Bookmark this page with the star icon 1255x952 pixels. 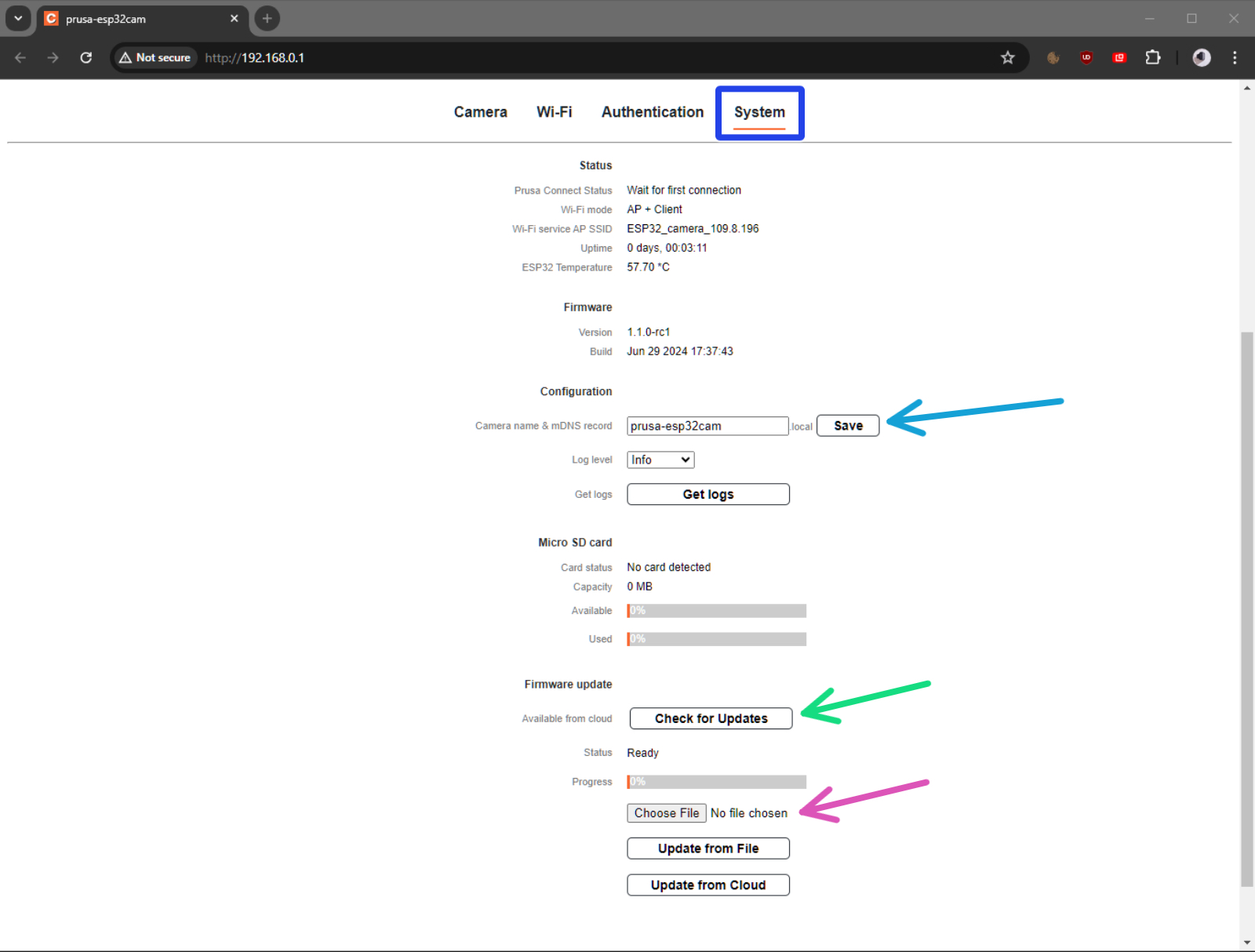pyautogui.click(x=1008, y=57)
